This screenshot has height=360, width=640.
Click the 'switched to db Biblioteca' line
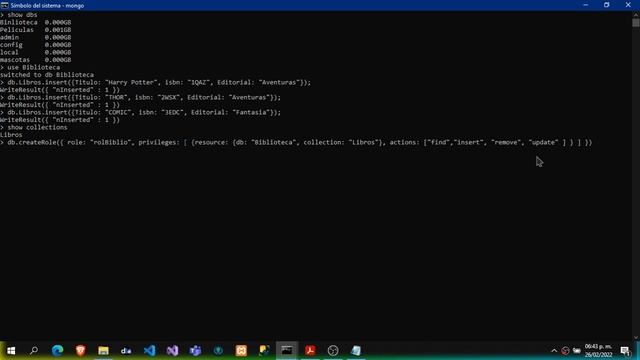[x=47, y=75]
